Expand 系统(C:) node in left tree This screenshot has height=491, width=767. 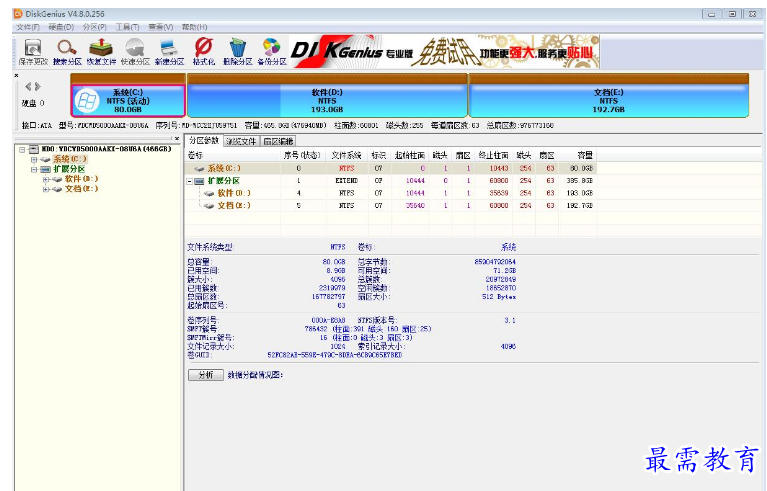[x=34, y=159]
